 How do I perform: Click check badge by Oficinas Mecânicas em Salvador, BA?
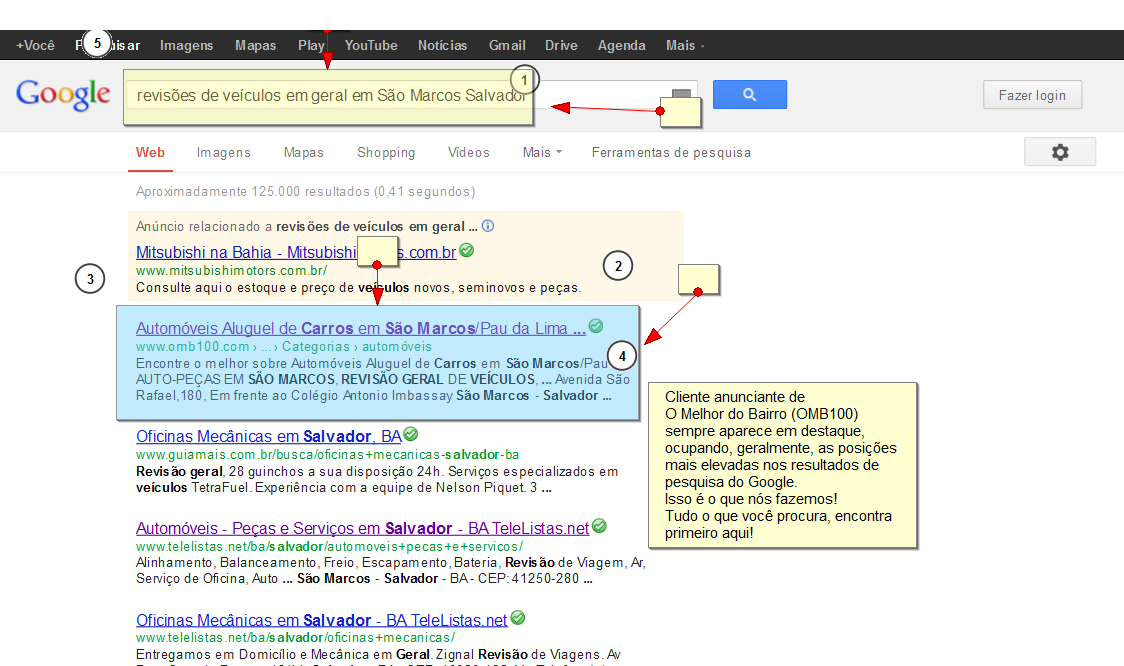click(411, 434)
